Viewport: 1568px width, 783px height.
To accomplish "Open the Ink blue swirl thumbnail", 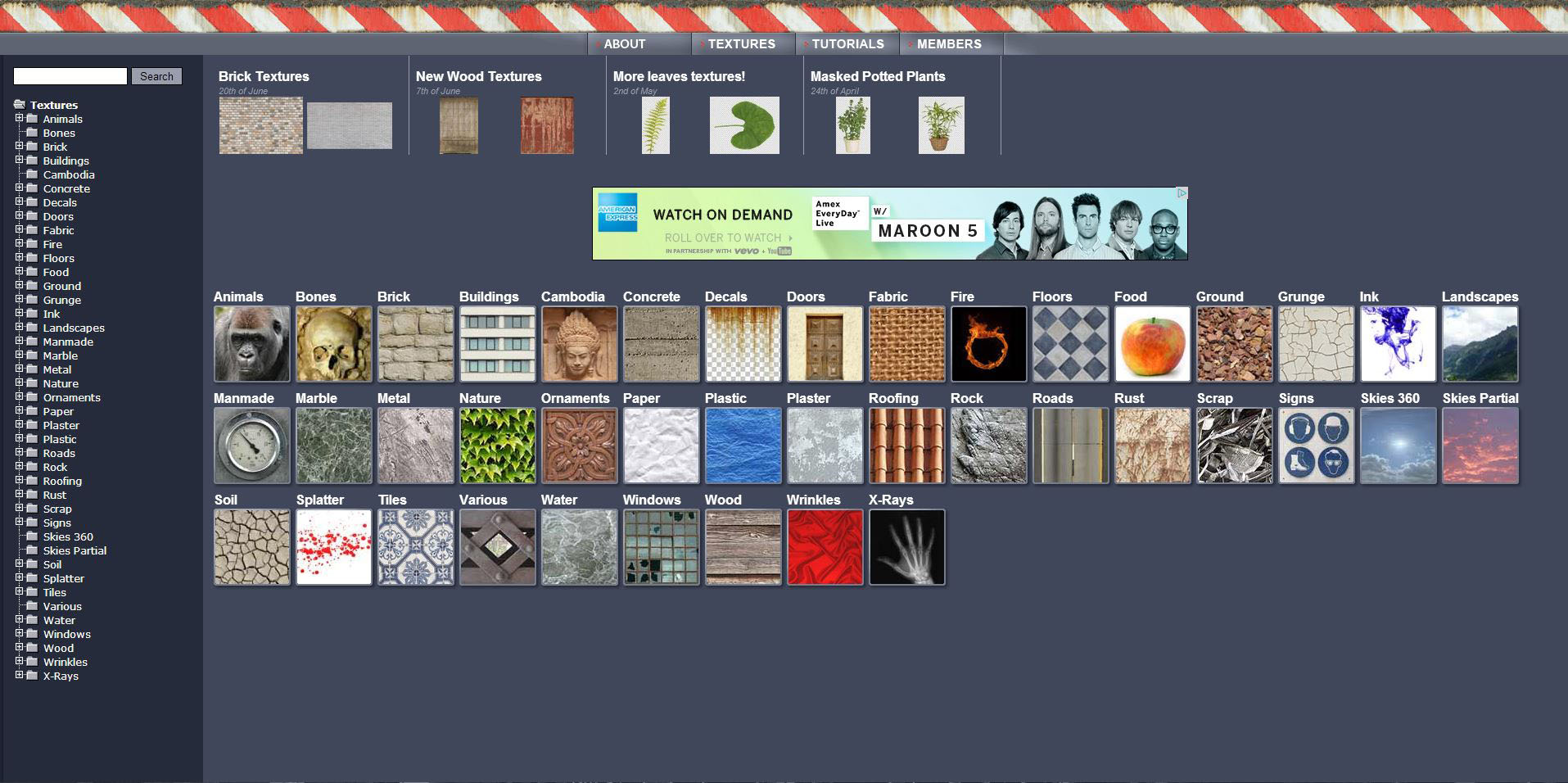I will tap(1398, 344).
